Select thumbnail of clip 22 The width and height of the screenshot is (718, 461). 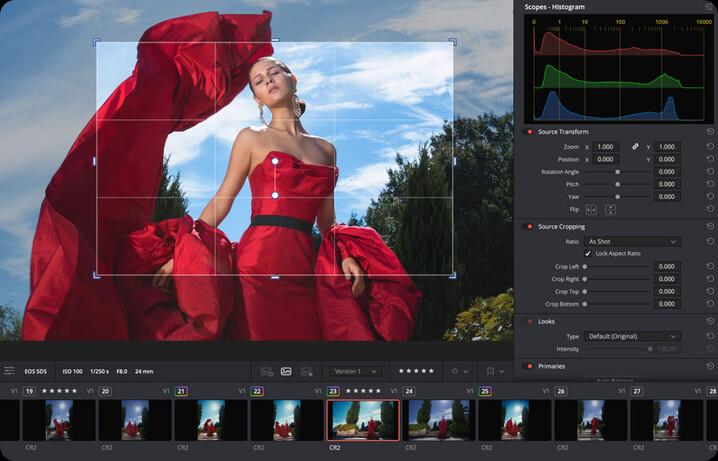click(287, 420)
